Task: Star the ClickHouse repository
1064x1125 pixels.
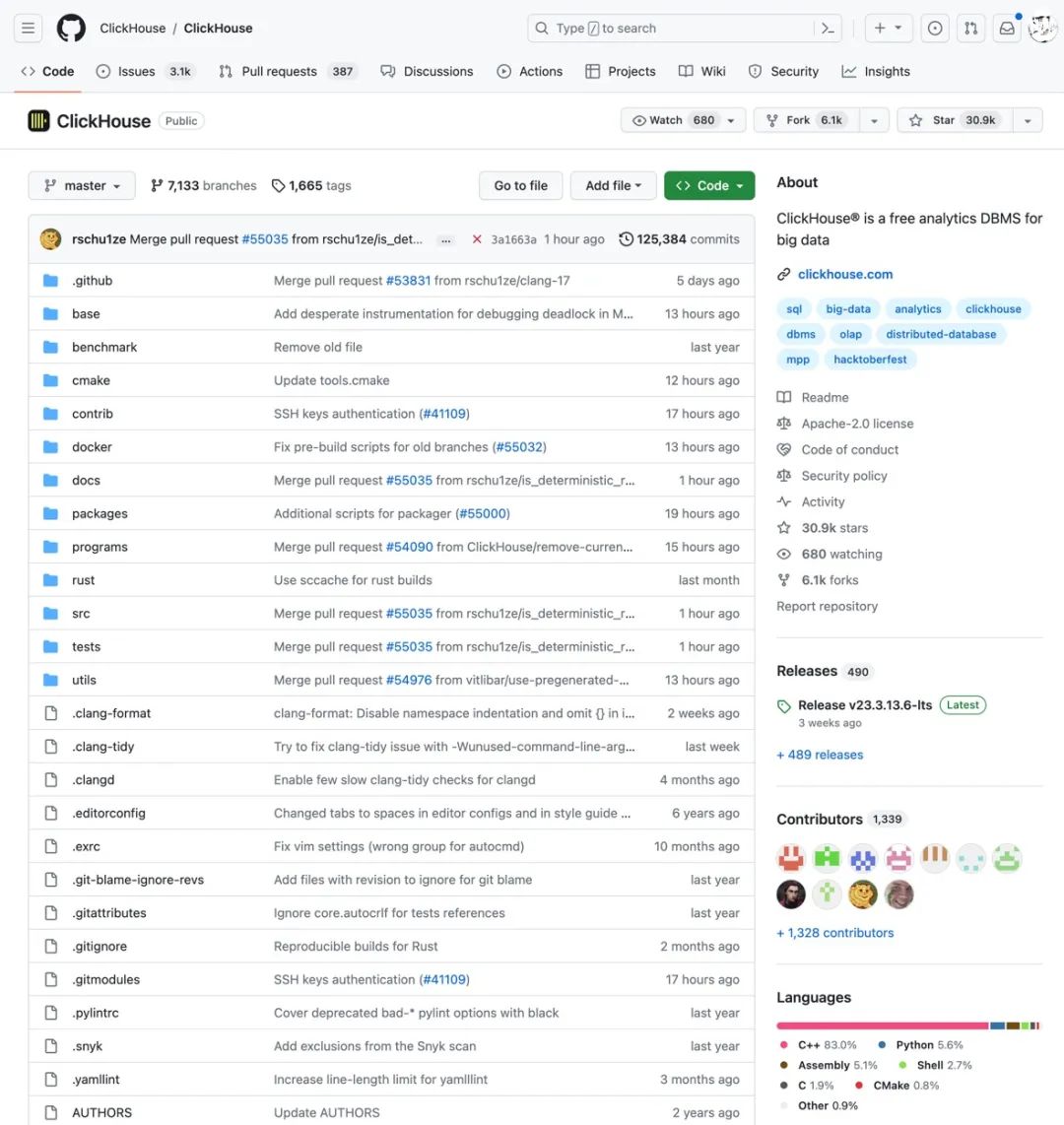Action: pyautogui.click(x=955, y=120)
